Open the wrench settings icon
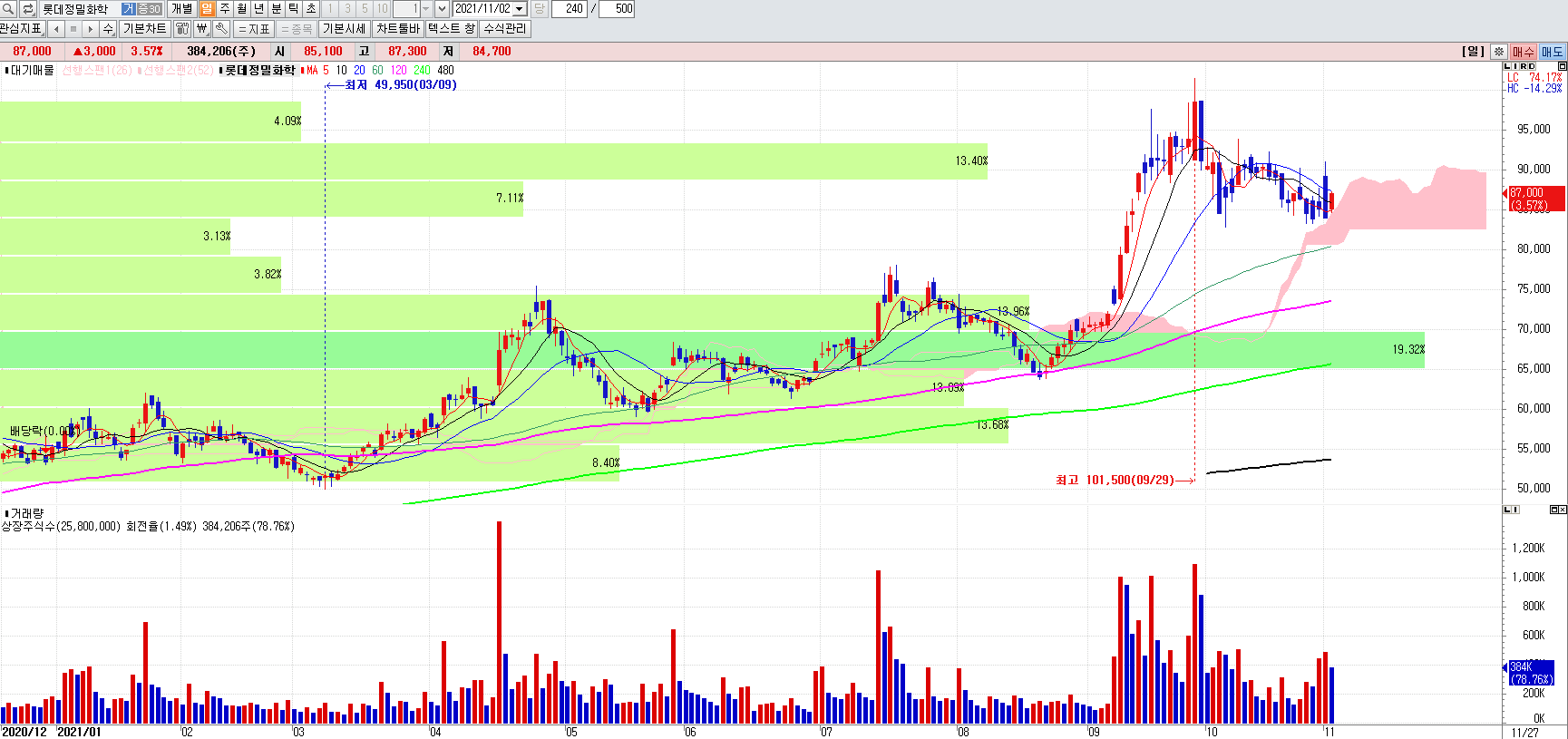1568x739 pixels. (221, 29)
